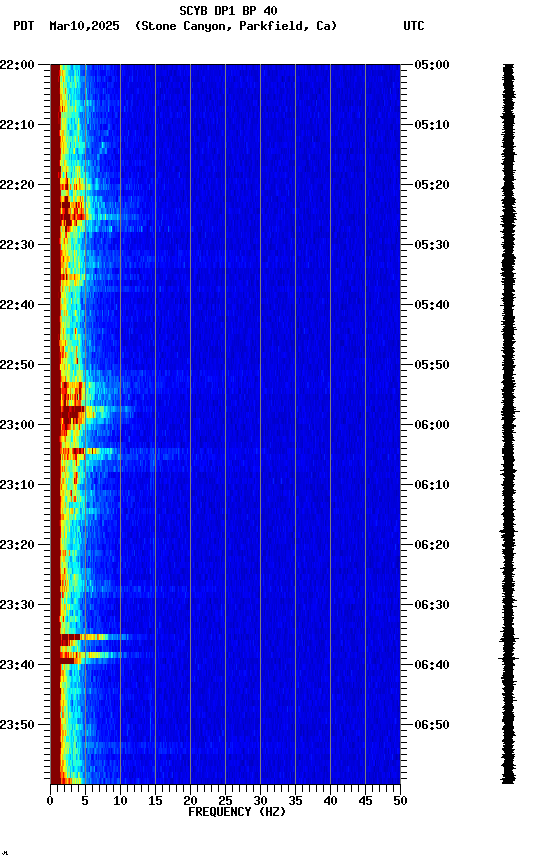Click the location text "(Stone Canyon, Parkfield, Ca)"
The image size is (552, 864).
tap(236, 26)
